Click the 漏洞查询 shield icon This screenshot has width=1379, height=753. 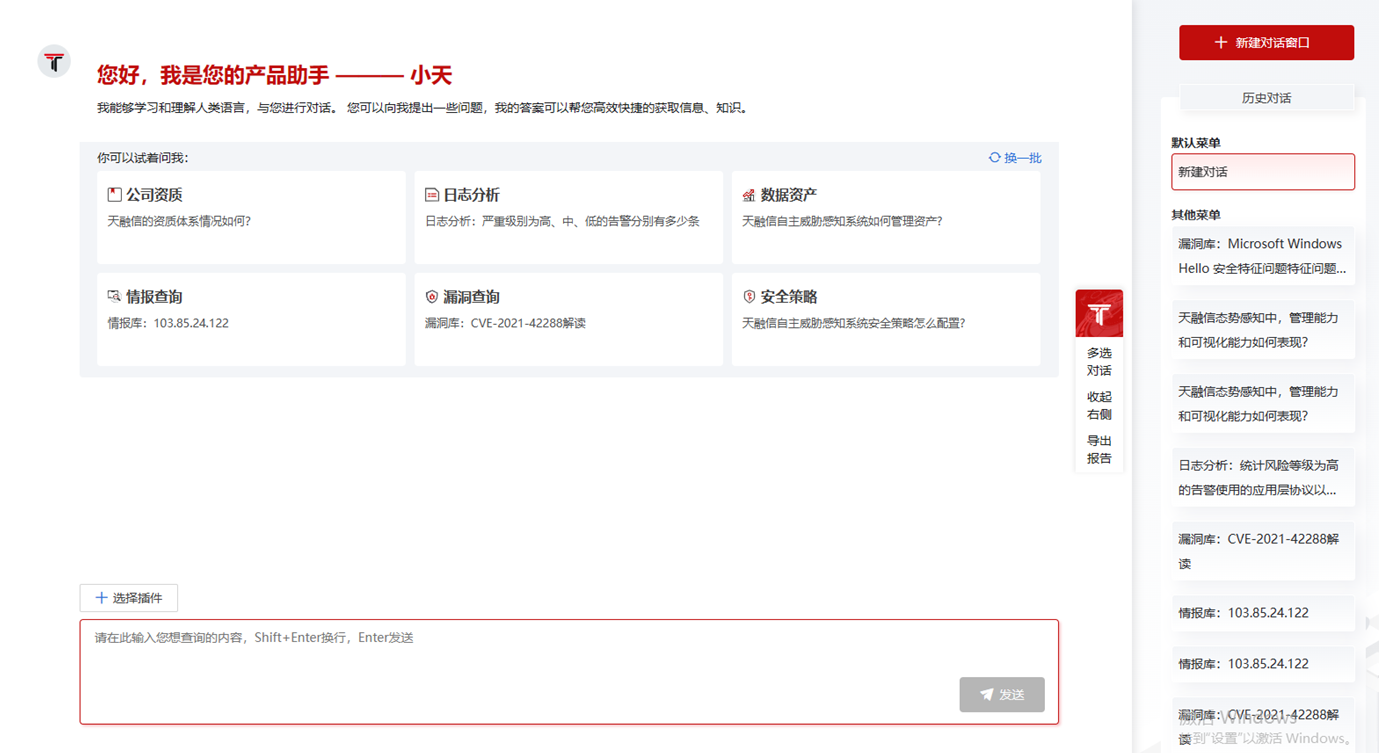click(432, 297)
